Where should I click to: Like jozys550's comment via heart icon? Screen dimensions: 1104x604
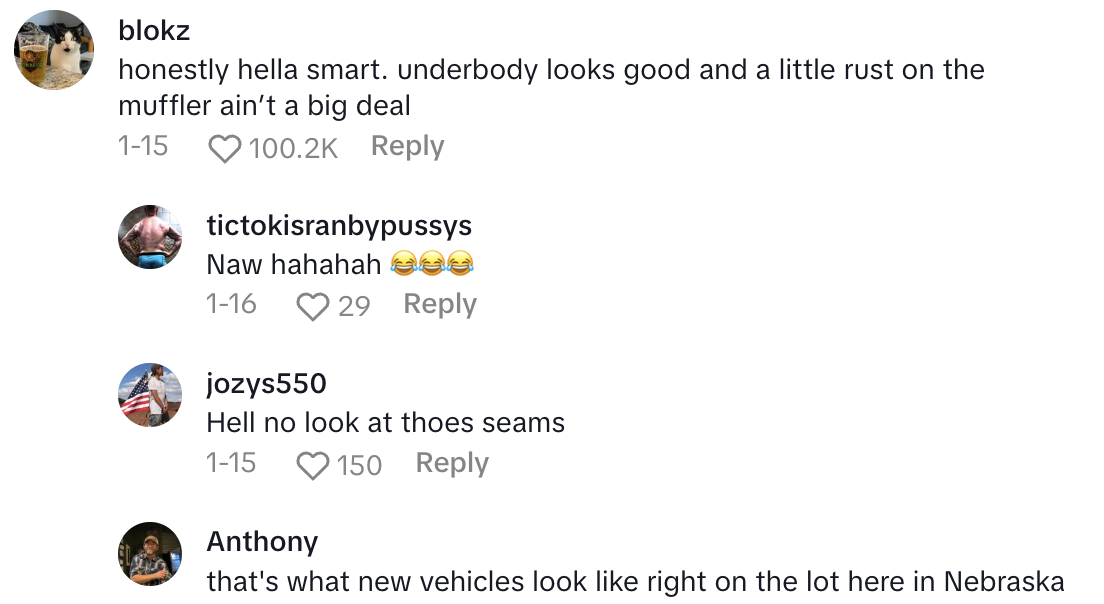click(x=315, y=464)
